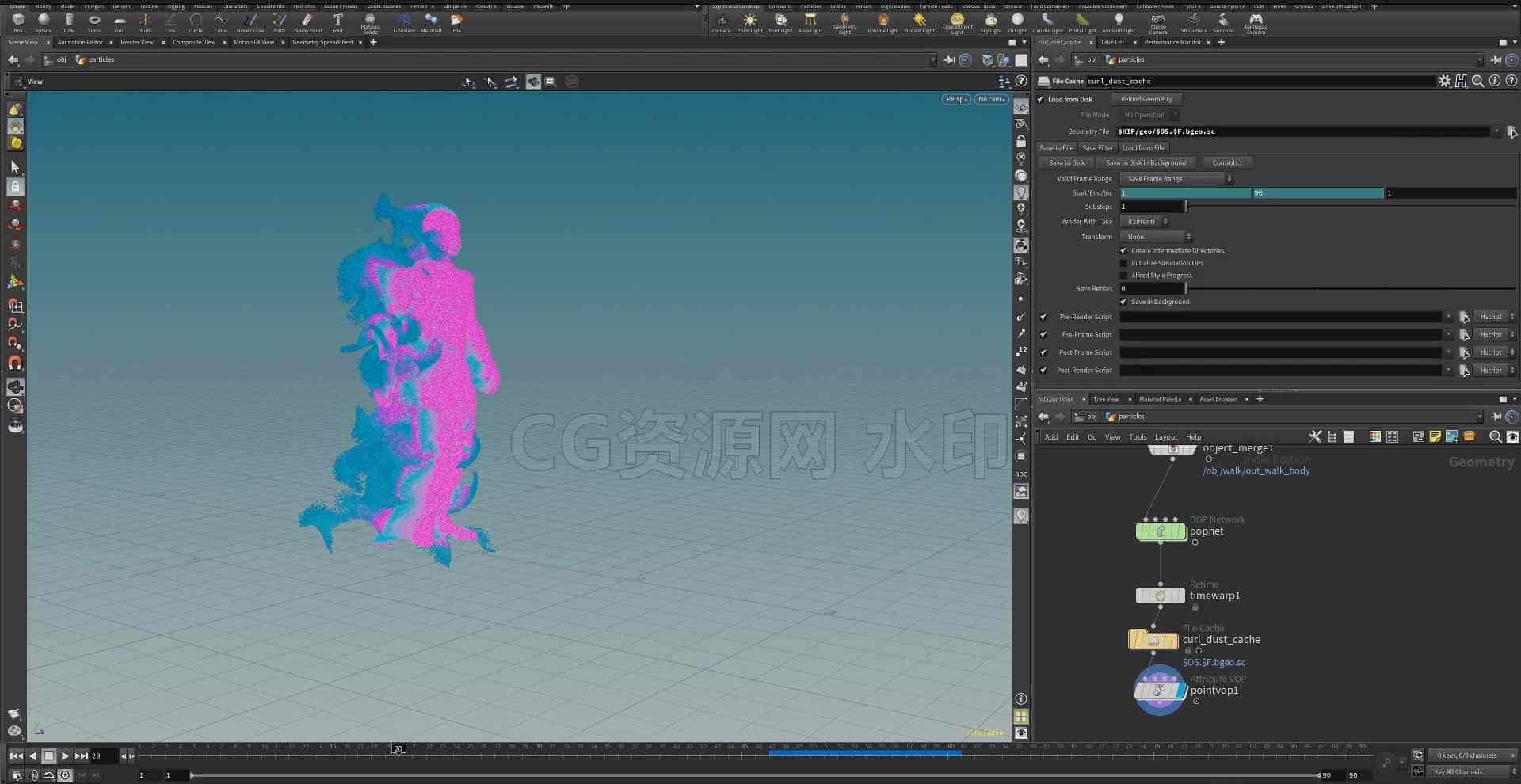This screenshot has height=784, width=1521.
Task: Select the Sphere shelf tool
Action: (x=44, y=22)
